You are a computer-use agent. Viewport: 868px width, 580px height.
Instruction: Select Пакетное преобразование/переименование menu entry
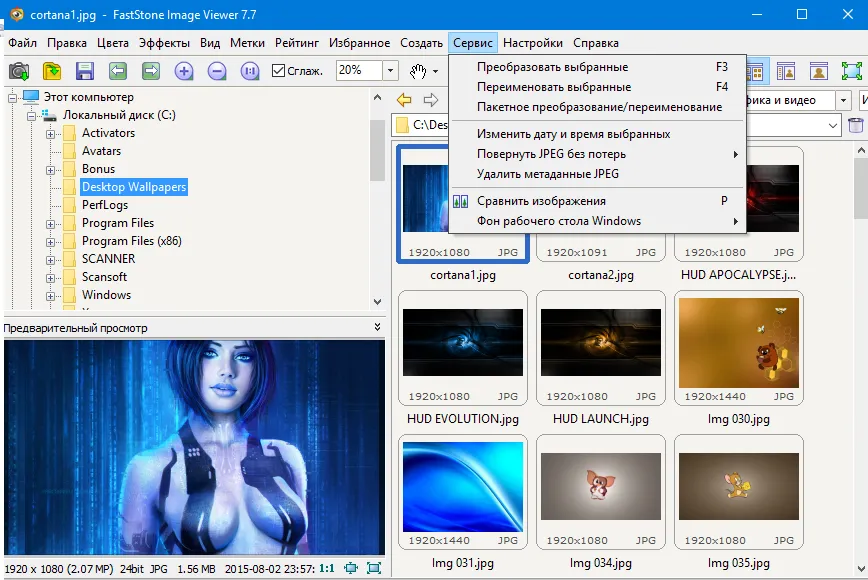coord(598,107)
